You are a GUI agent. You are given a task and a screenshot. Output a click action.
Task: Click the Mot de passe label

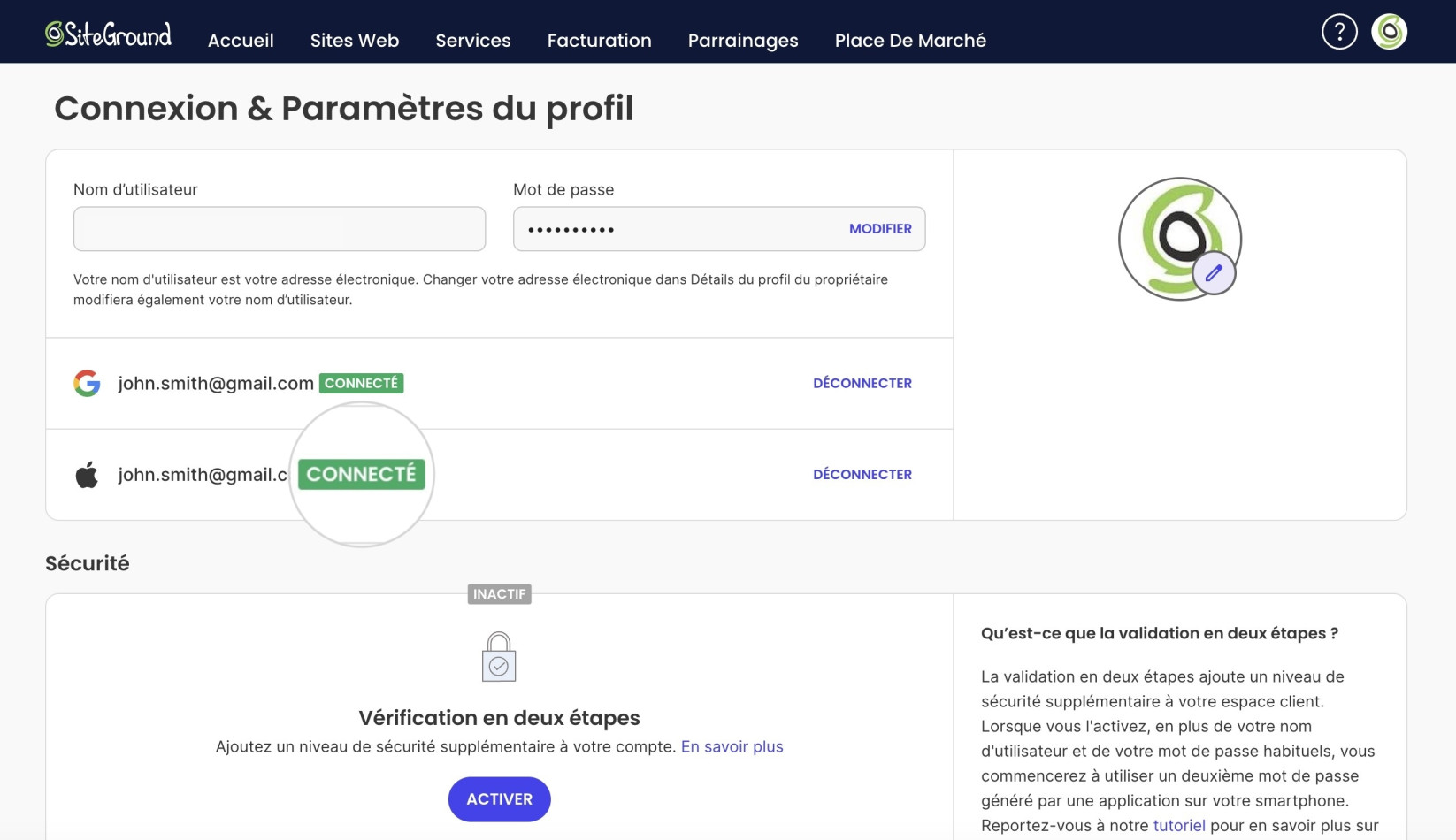[563, 189]
